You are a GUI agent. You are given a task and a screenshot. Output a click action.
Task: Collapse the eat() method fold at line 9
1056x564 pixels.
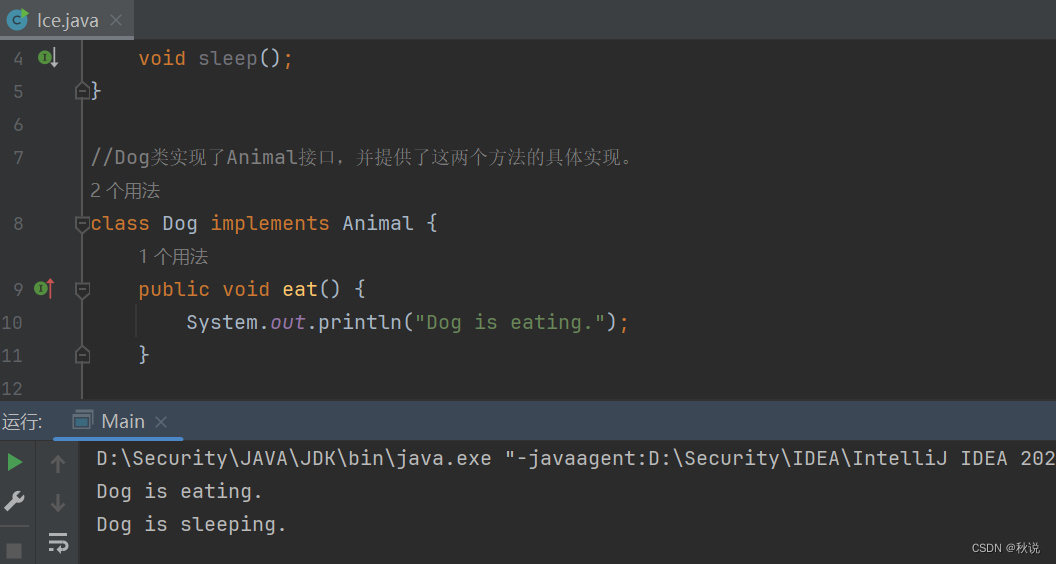[x=82, y=290]
